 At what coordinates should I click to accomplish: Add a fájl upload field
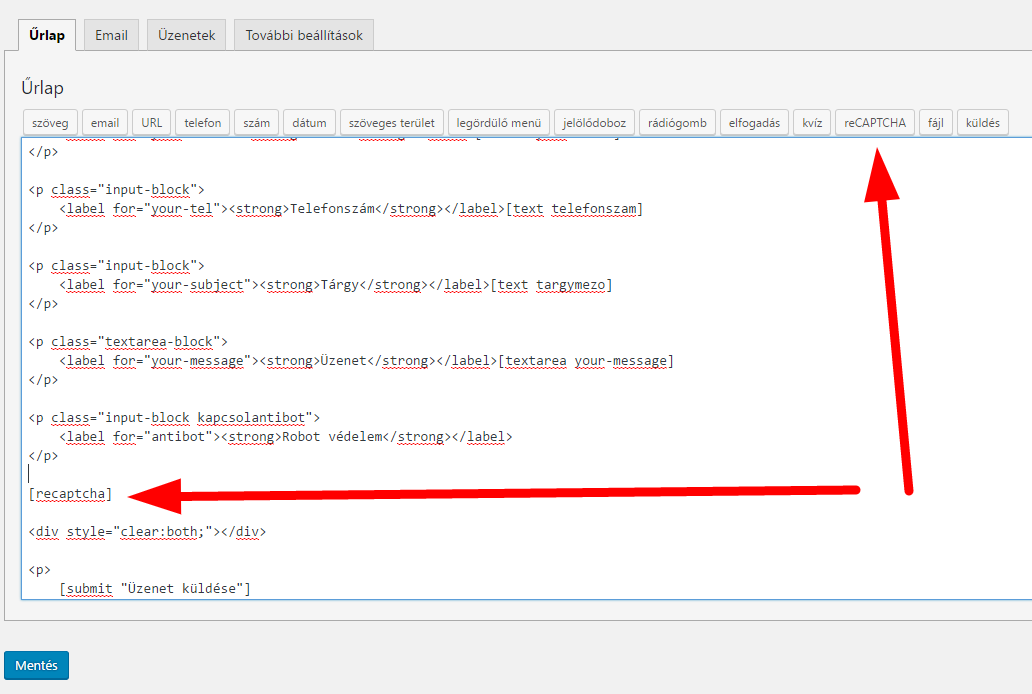click(x=935, y=122)
